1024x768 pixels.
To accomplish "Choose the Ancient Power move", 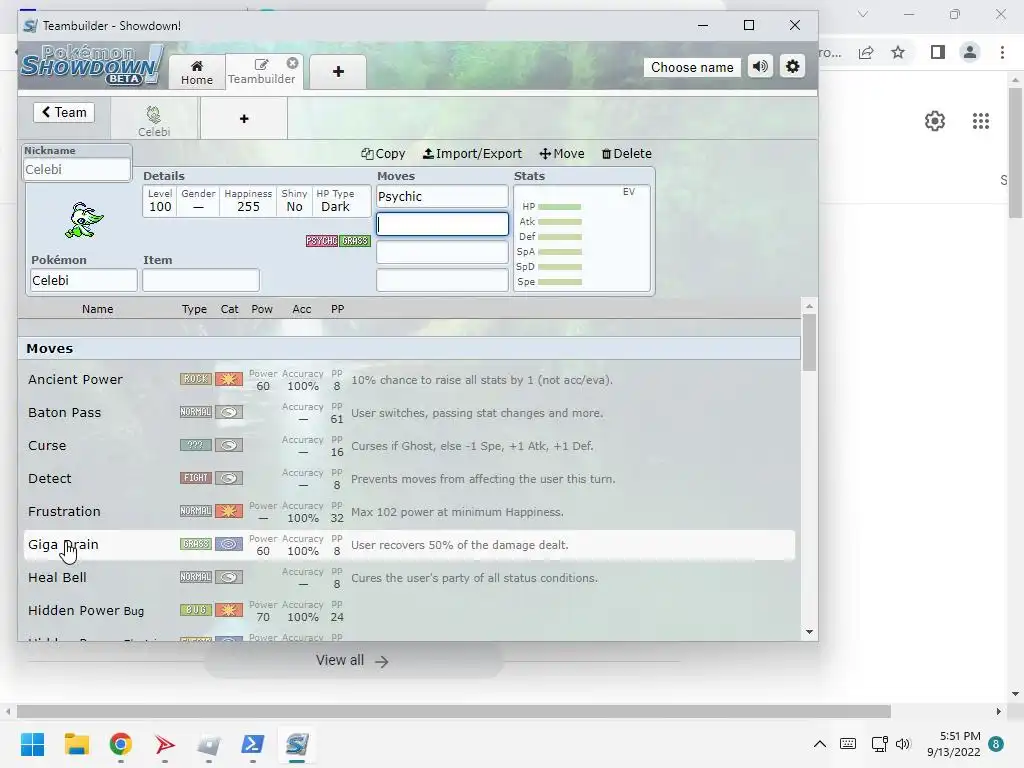I will point(409,380).
